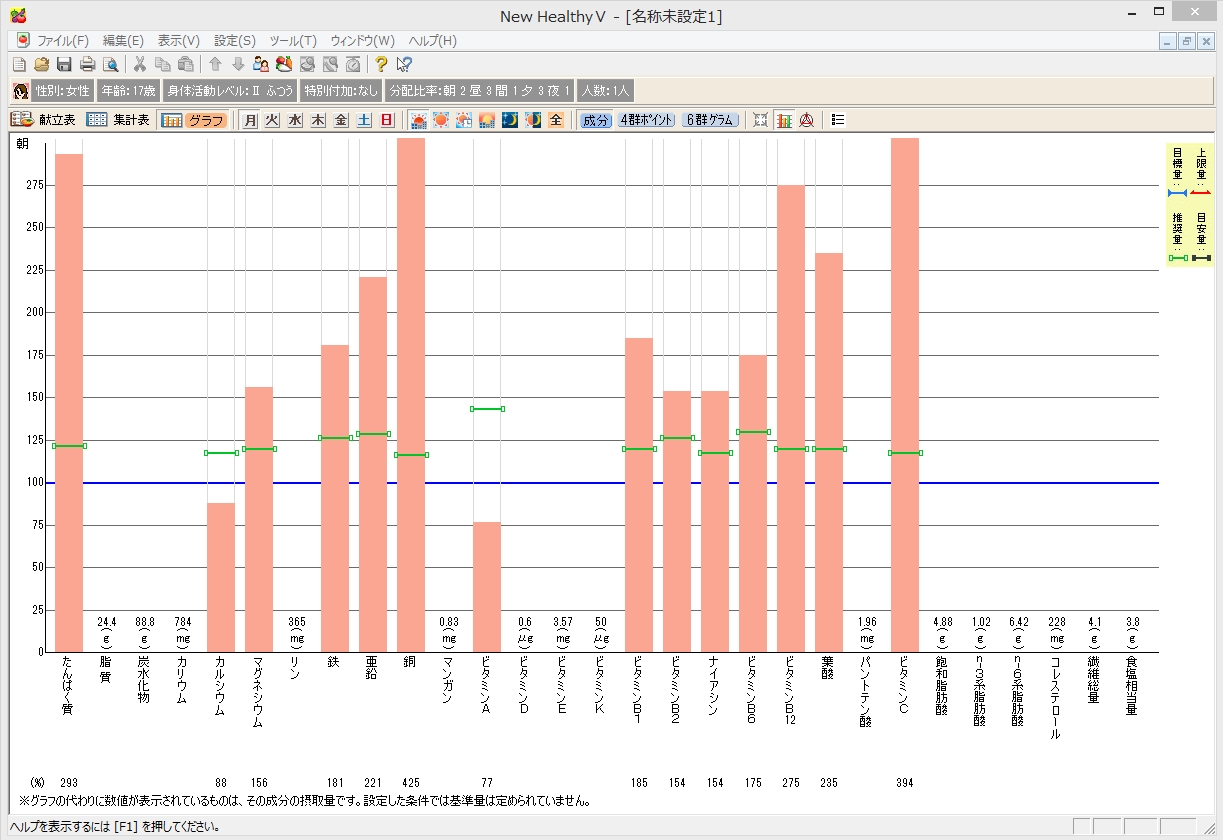Open Print Preview icon
Screen dimensions: 1223x840
110,65
